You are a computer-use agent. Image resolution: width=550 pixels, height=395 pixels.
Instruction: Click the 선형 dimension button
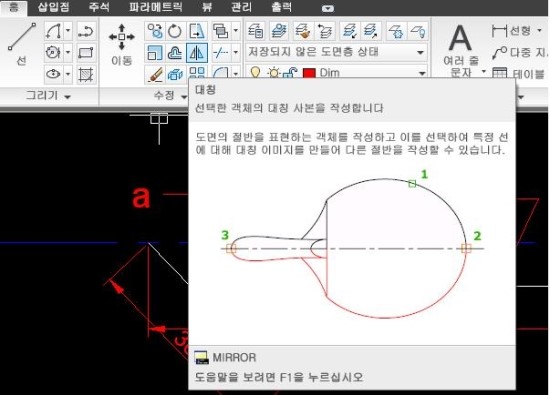point(511,31)
